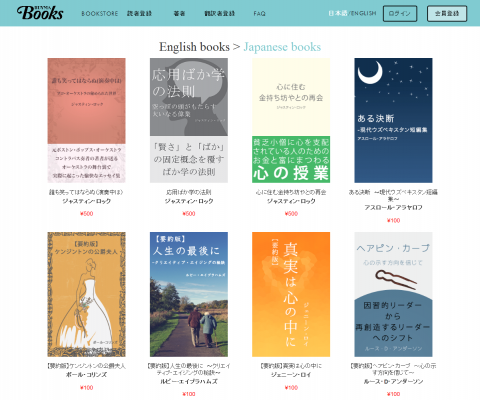The image size is (480, 400).
Task: Open the 著者 navigation item
Action: tap(179, 14)
